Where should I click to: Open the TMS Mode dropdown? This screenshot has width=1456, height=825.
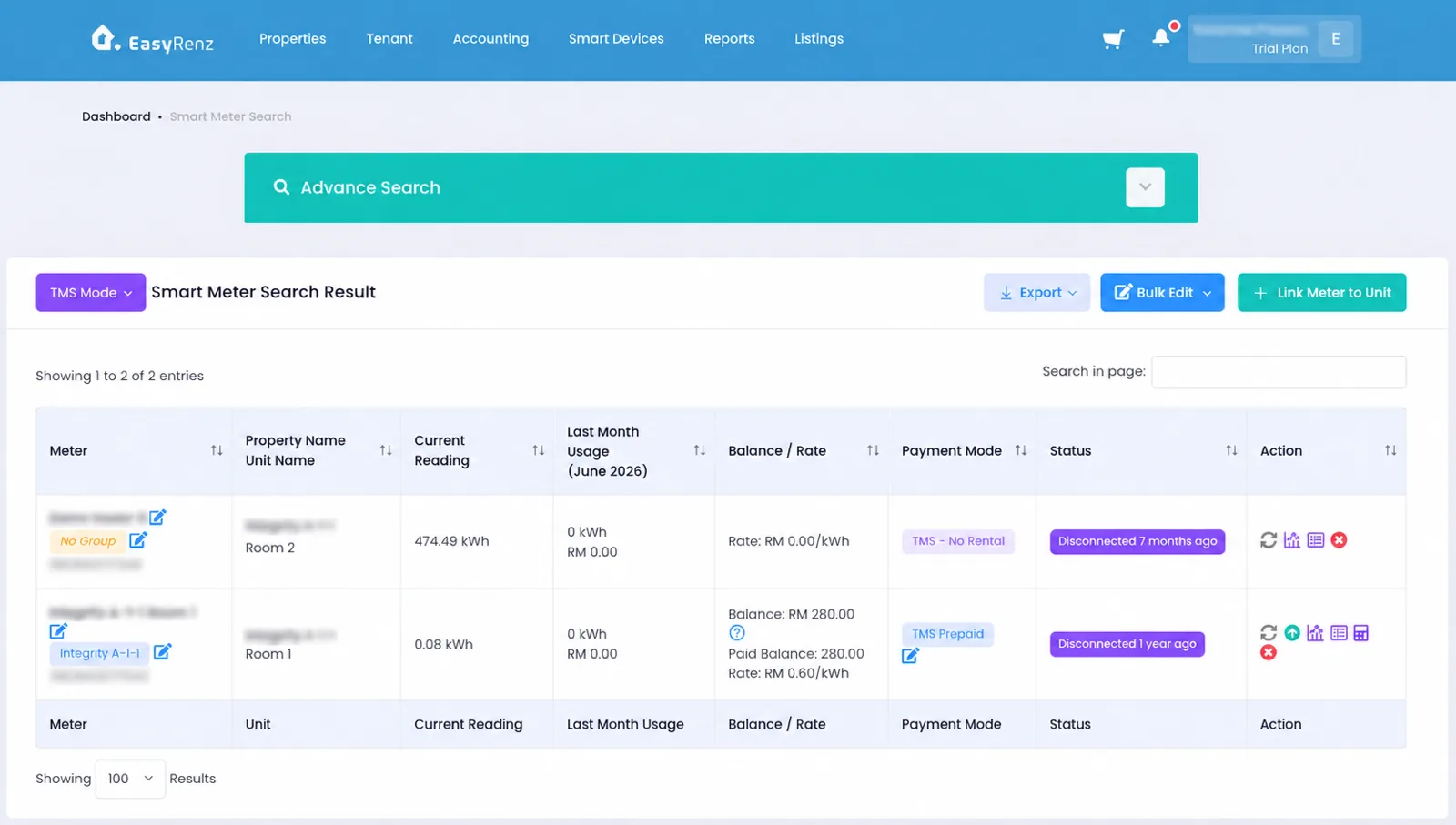tap(91, 292)
